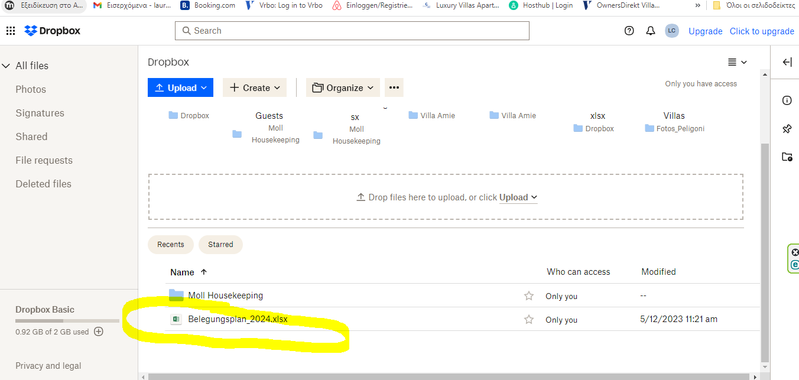Open the Fotos_Peligoni suggested folder
Image resolution: width=799 pixels, height=380 pixels.
tap(674, 128)
